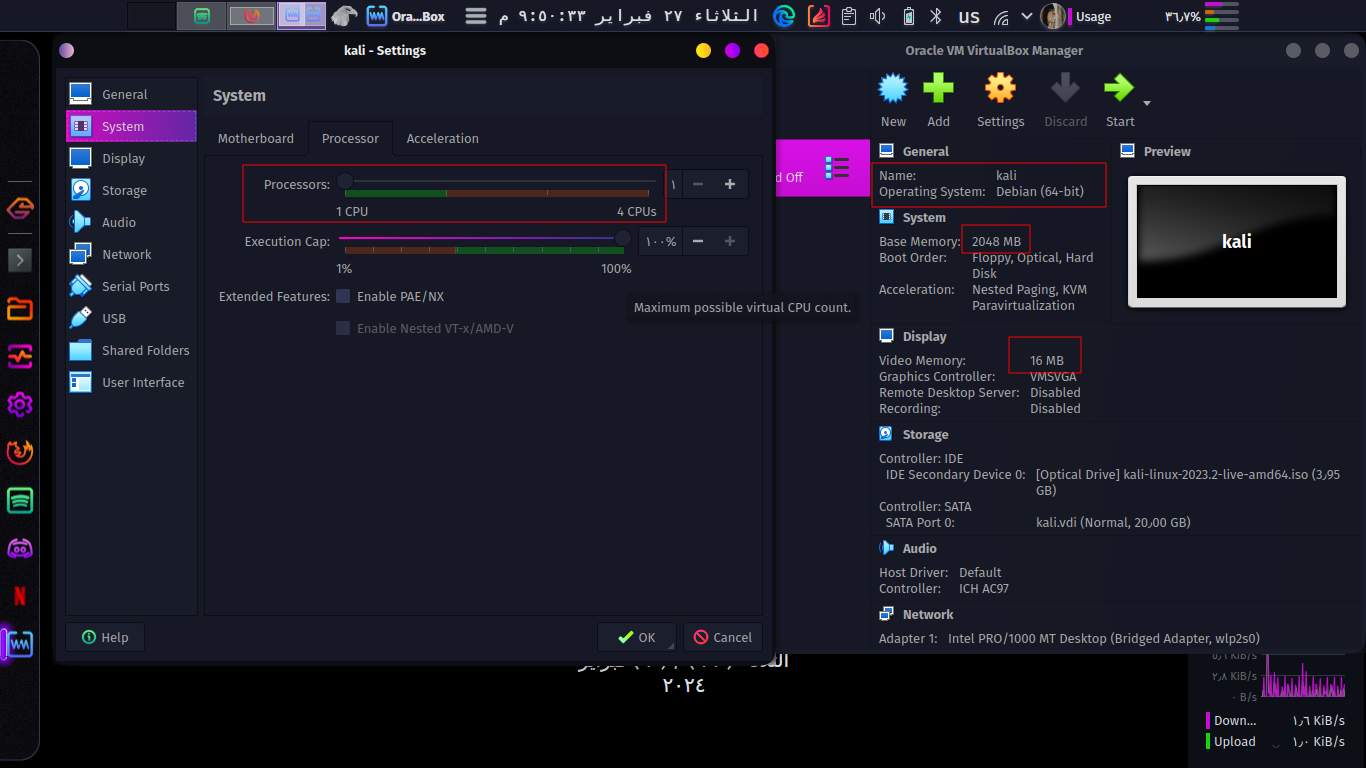Click Add in VirtualBox Manager toolbar
The image size is (1366, 768).
click(x=938, y=101)
